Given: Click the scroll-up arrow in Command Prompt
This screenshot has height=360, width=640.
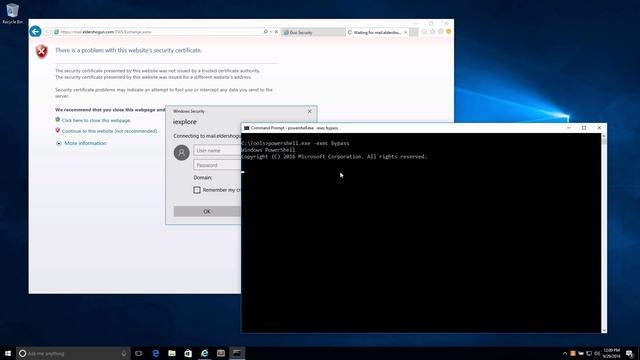Looking at the screenshot, I should click(x=604, y=136).
